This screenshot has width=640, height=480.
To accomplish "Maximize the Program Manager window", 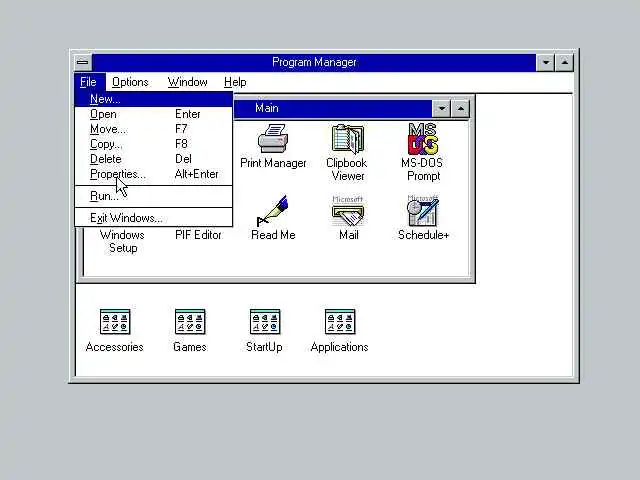I will coord(564,62).
